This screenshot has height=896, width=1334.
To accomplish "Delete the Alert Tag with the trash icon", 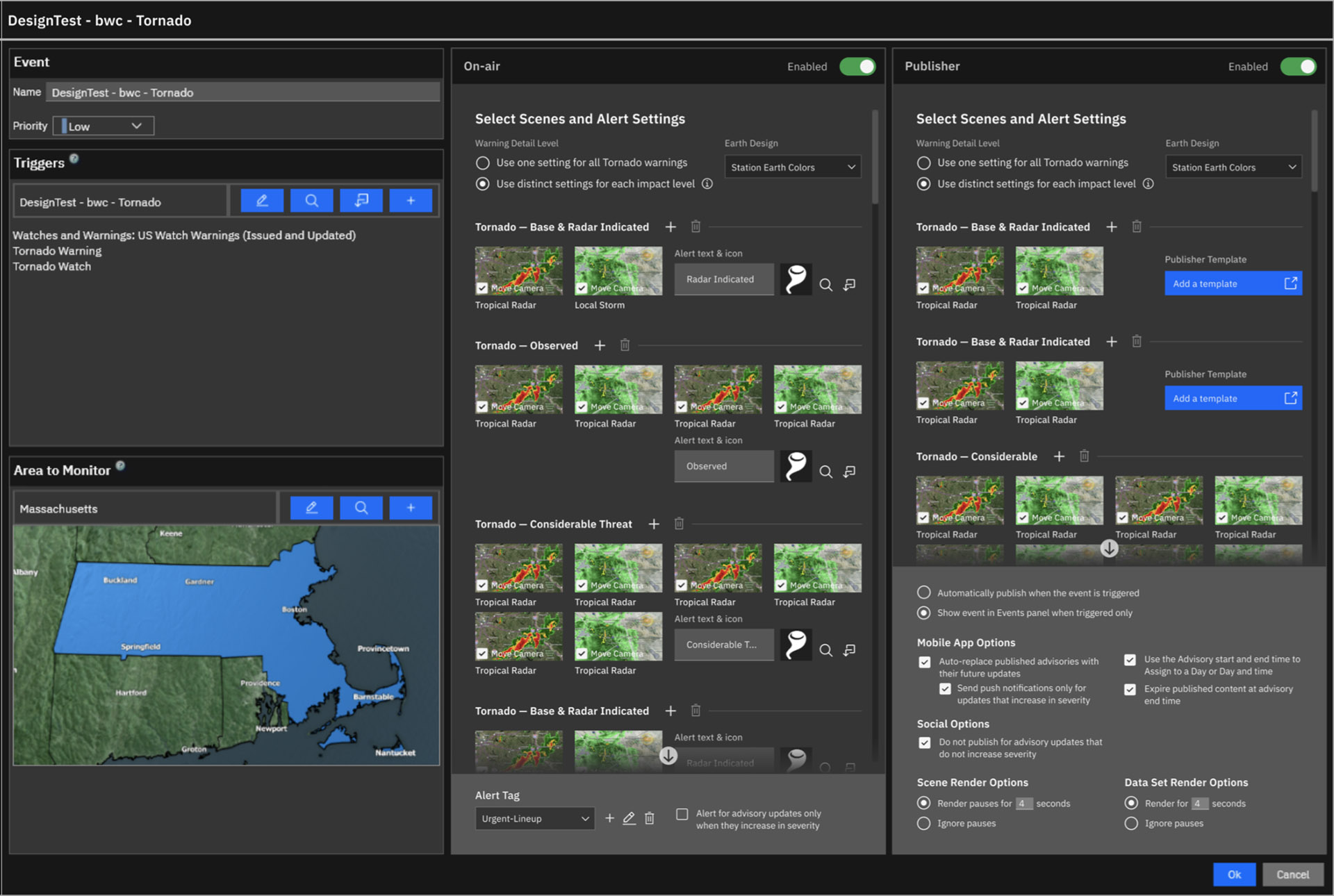I will click(650, 818).
